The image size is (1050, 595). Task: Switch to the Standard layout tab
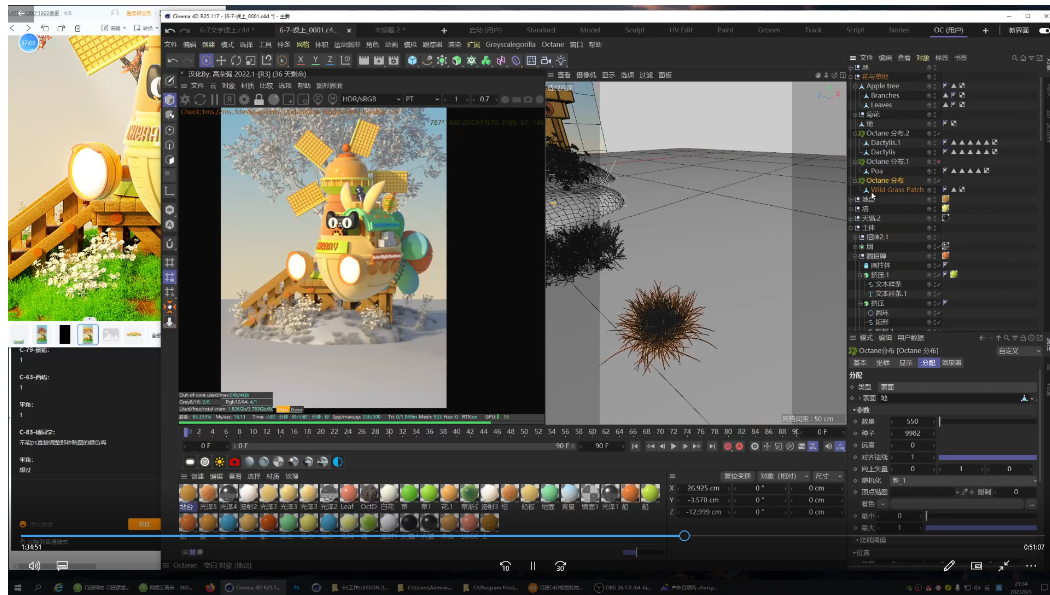point(540,30)
